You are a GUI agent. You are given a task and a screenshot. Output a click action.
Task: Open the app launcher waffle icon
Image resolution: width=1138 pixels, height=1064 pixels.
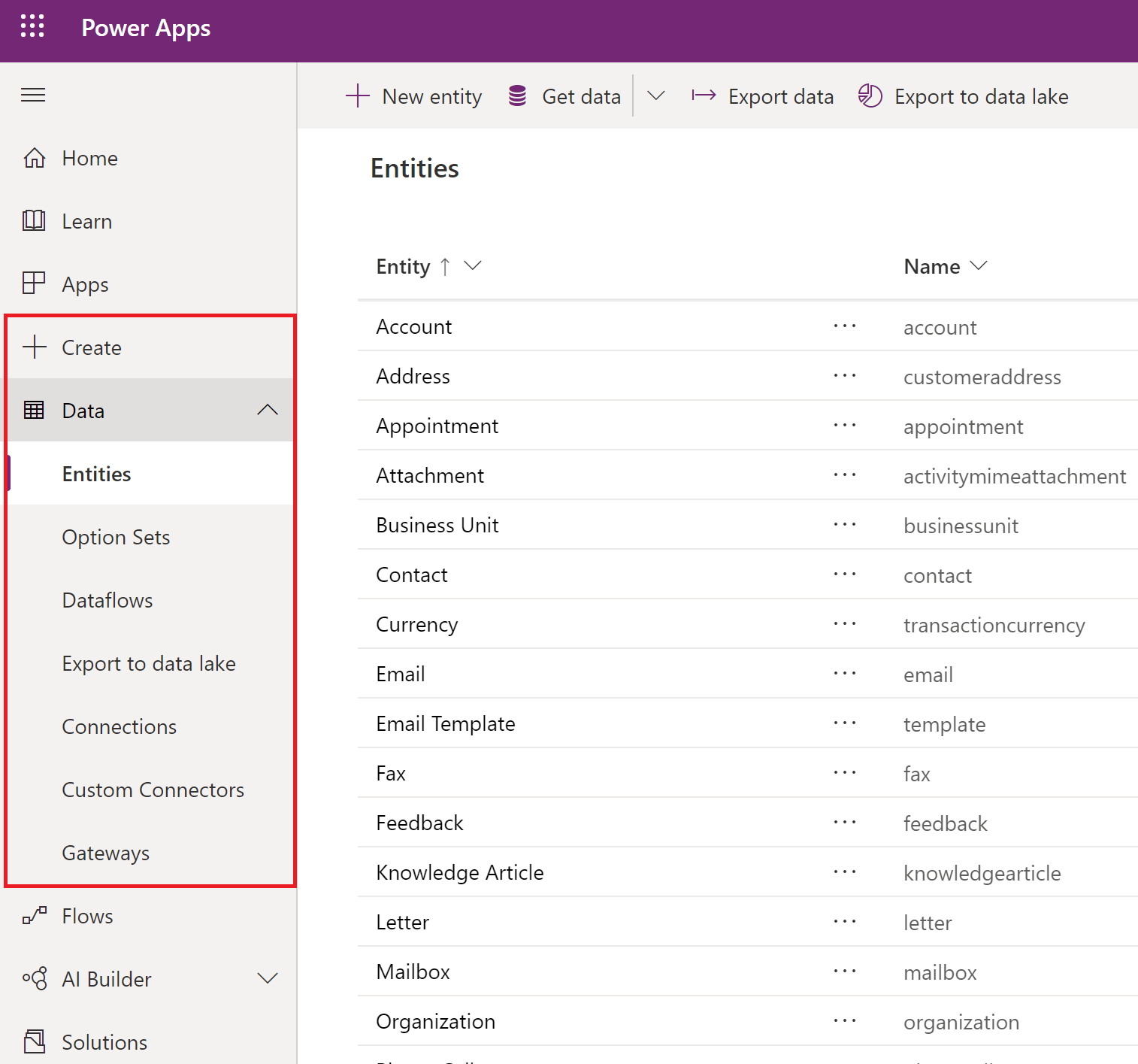pyautogui.click(x=32, y=26)
